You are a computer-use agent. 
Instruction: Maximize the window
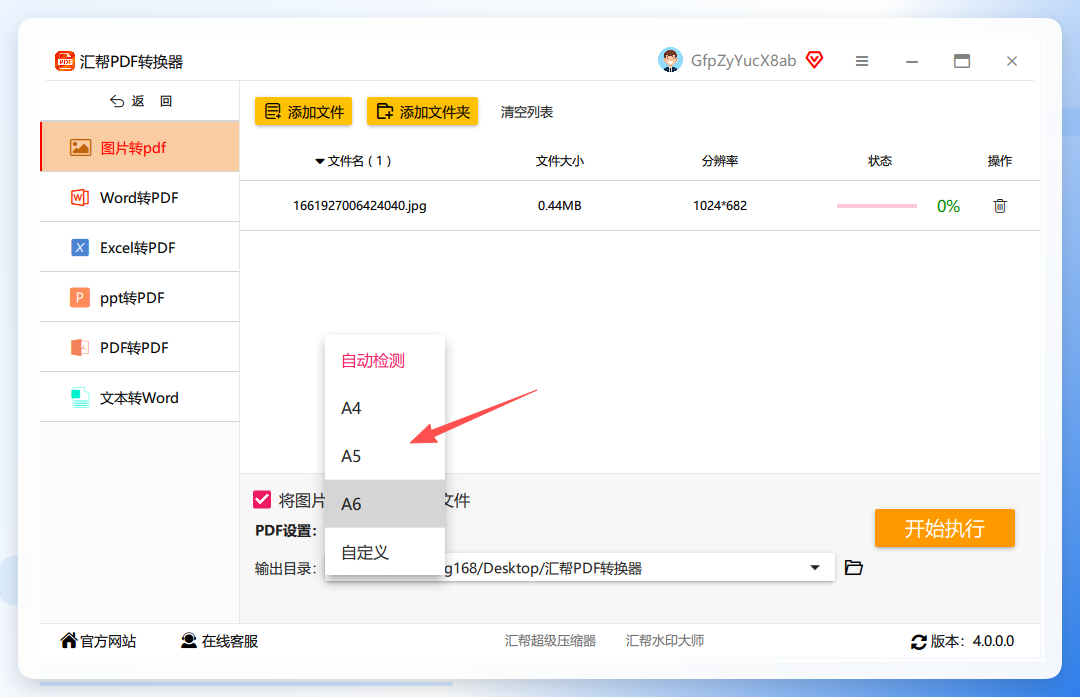tap(962, 61)
